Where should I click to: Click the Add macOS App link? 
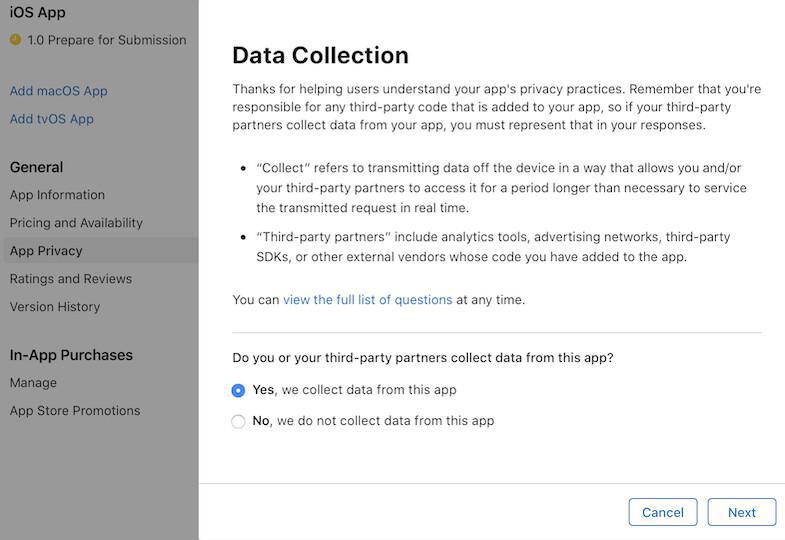tap(58, 91)
